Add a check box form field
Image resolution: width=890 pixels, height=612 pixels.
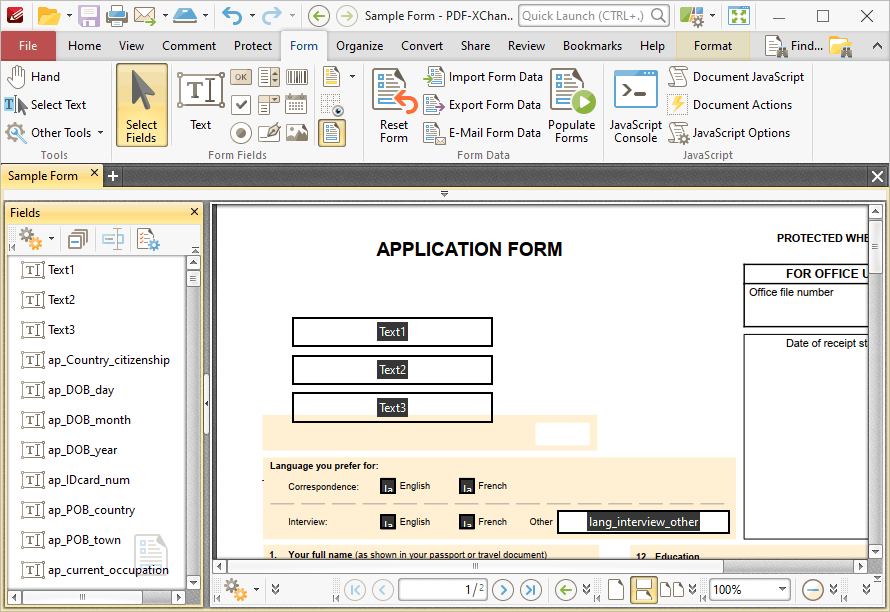click(241, 104)
